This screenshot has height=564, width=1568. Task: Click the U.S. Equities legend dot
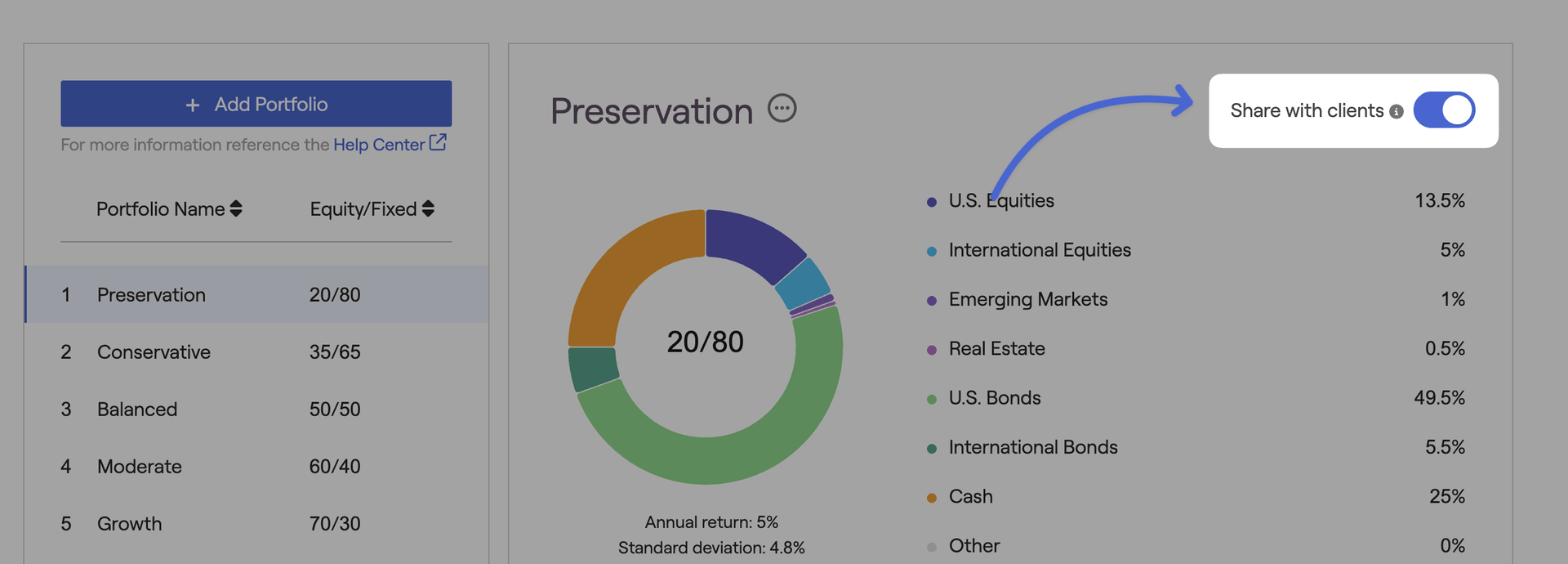click(931, 202)
